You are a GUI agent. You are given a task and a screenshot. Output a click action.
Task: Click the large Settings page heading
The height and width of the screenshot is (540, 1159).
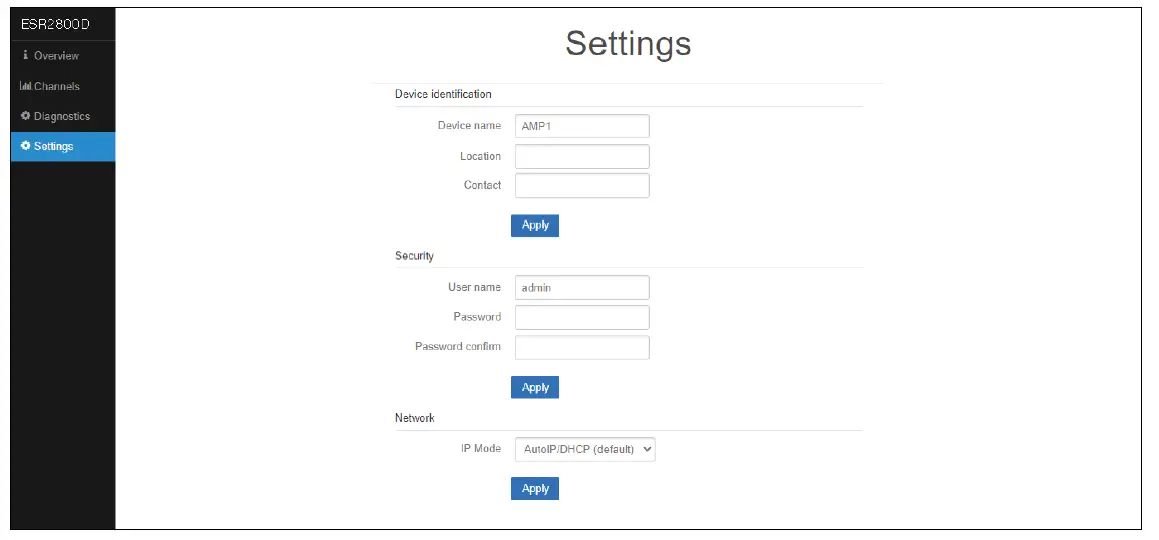click(x=628, y=44)
